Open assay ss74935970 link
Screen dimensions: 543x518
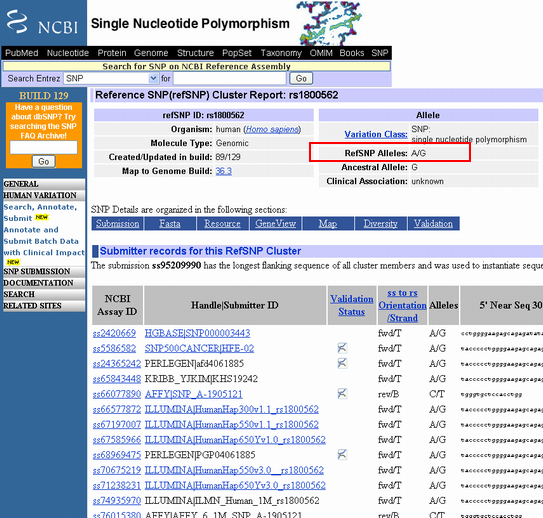(117, 501)
